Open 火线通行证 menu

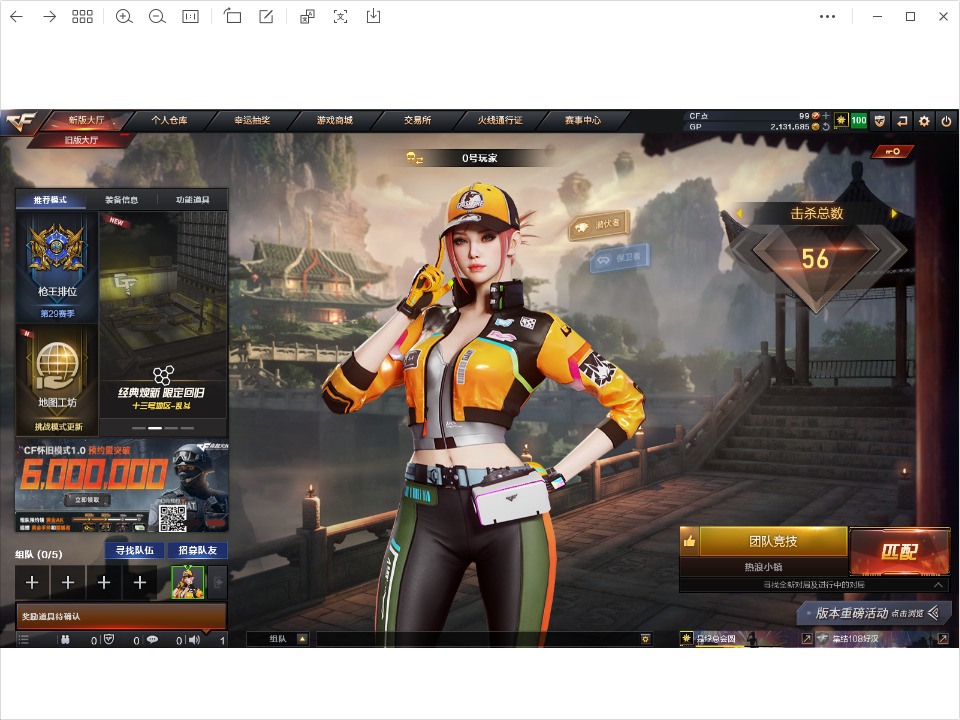[500, 120]
